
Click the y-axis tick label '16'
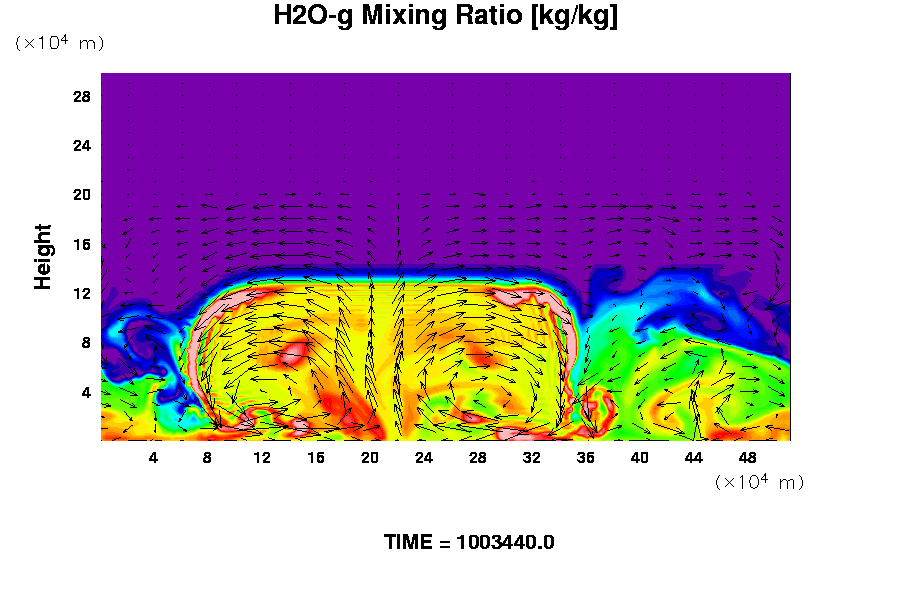pos(82,245)
